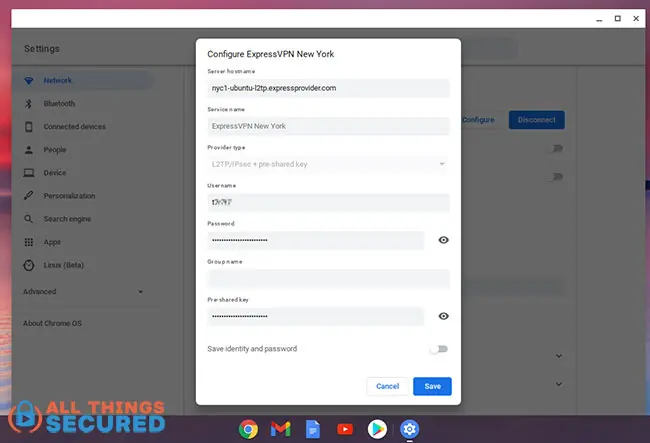Focus the Pre-shared key field
The image size is (650, 443).
316,316
